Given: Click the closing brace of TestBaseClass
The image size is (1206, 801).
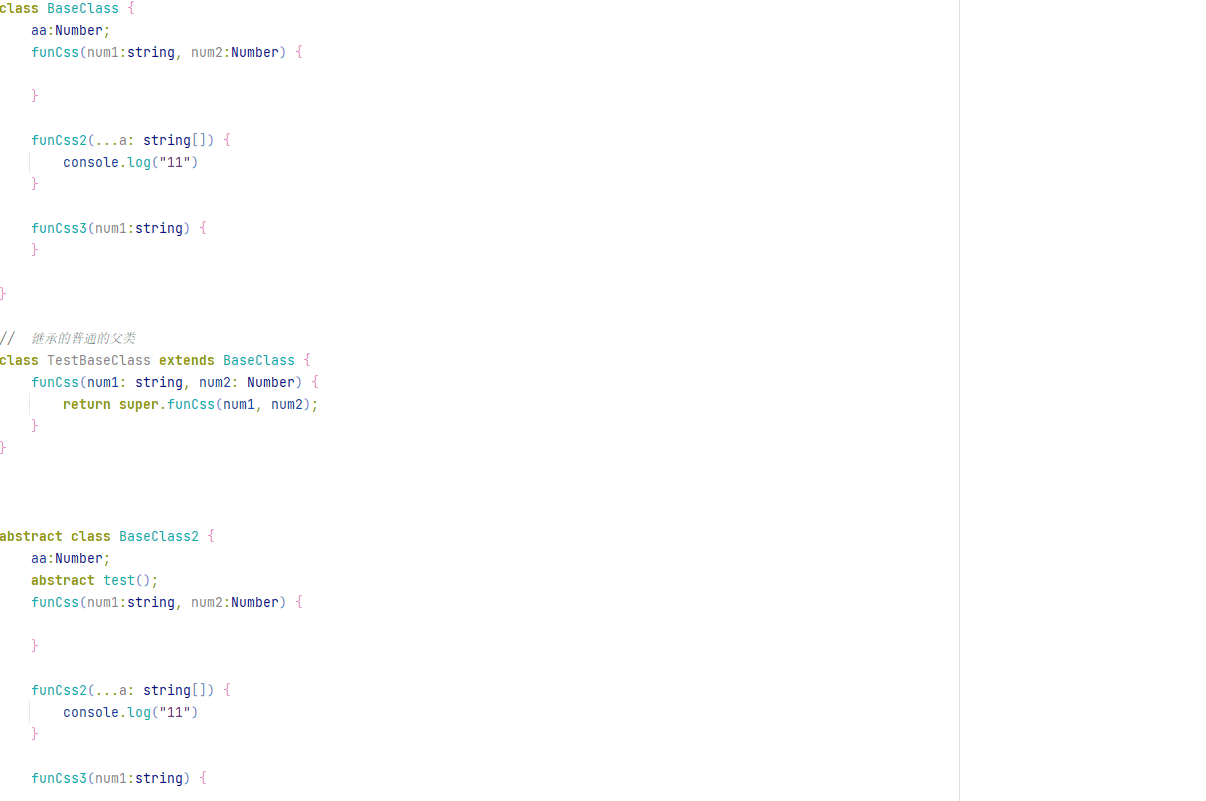Looking at the screenshot, I should 3,448.
